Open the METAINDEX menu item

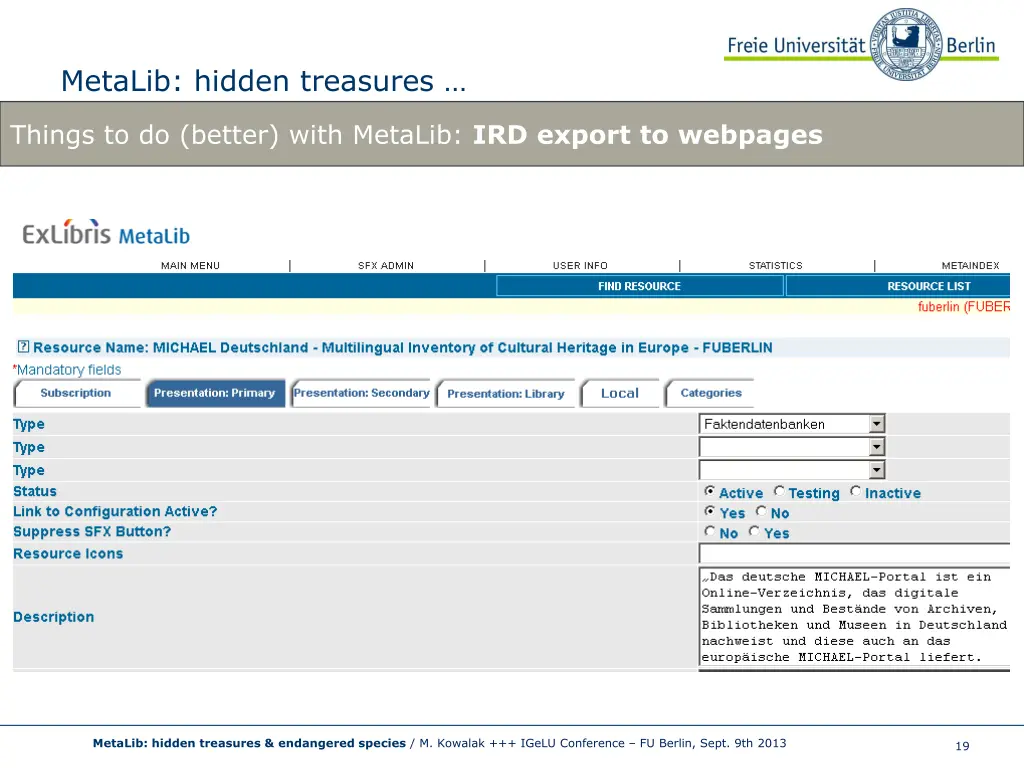(x=970, y=266)
